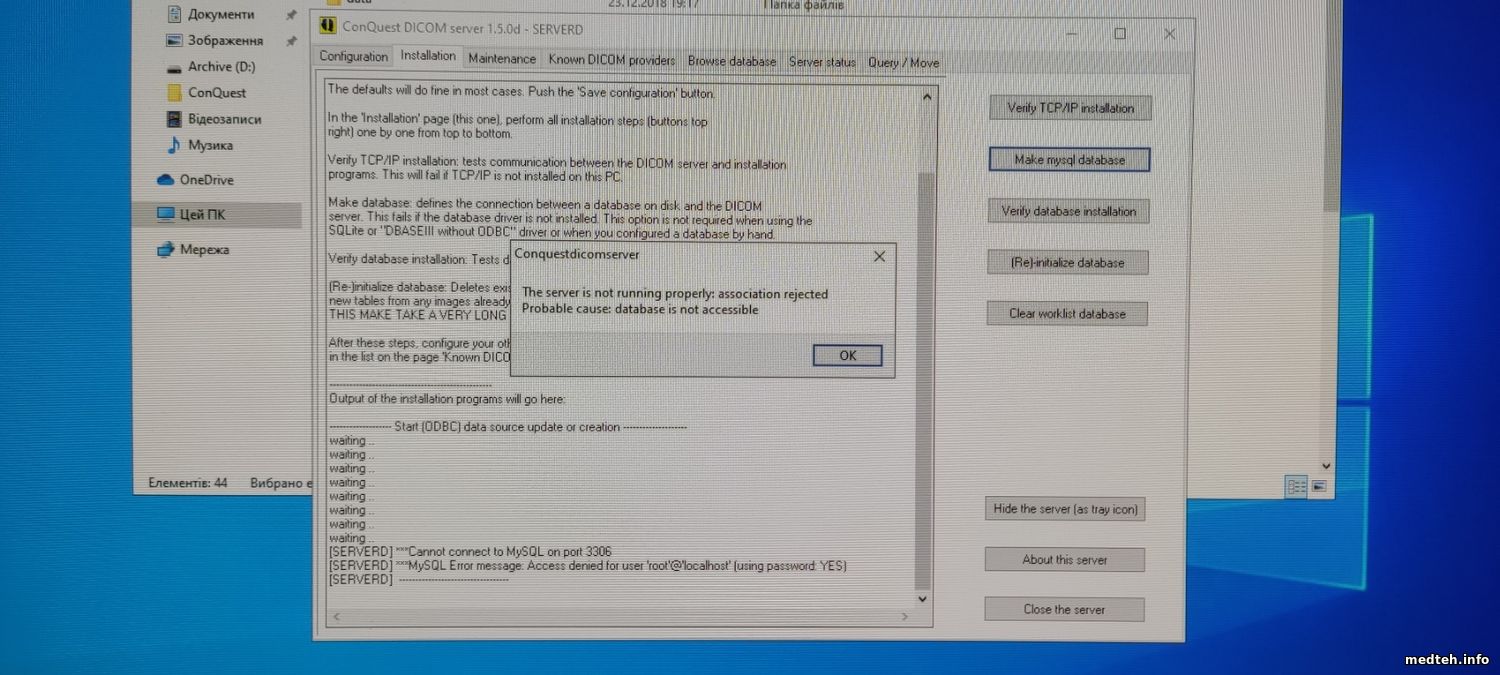Select Цей ПК in navigation tree
The width and height of the screenshot is (1500, 675).
pyautogui.click(x=202, y=215)
